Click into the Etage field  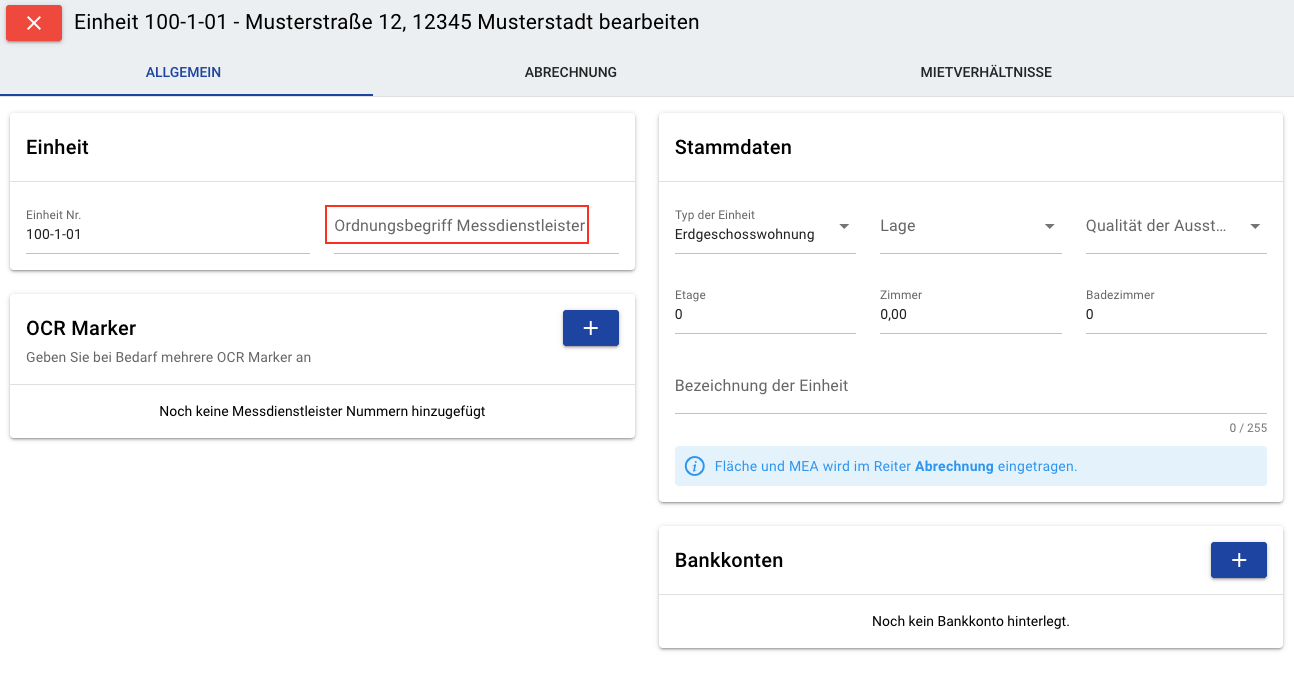pos(765,315)
